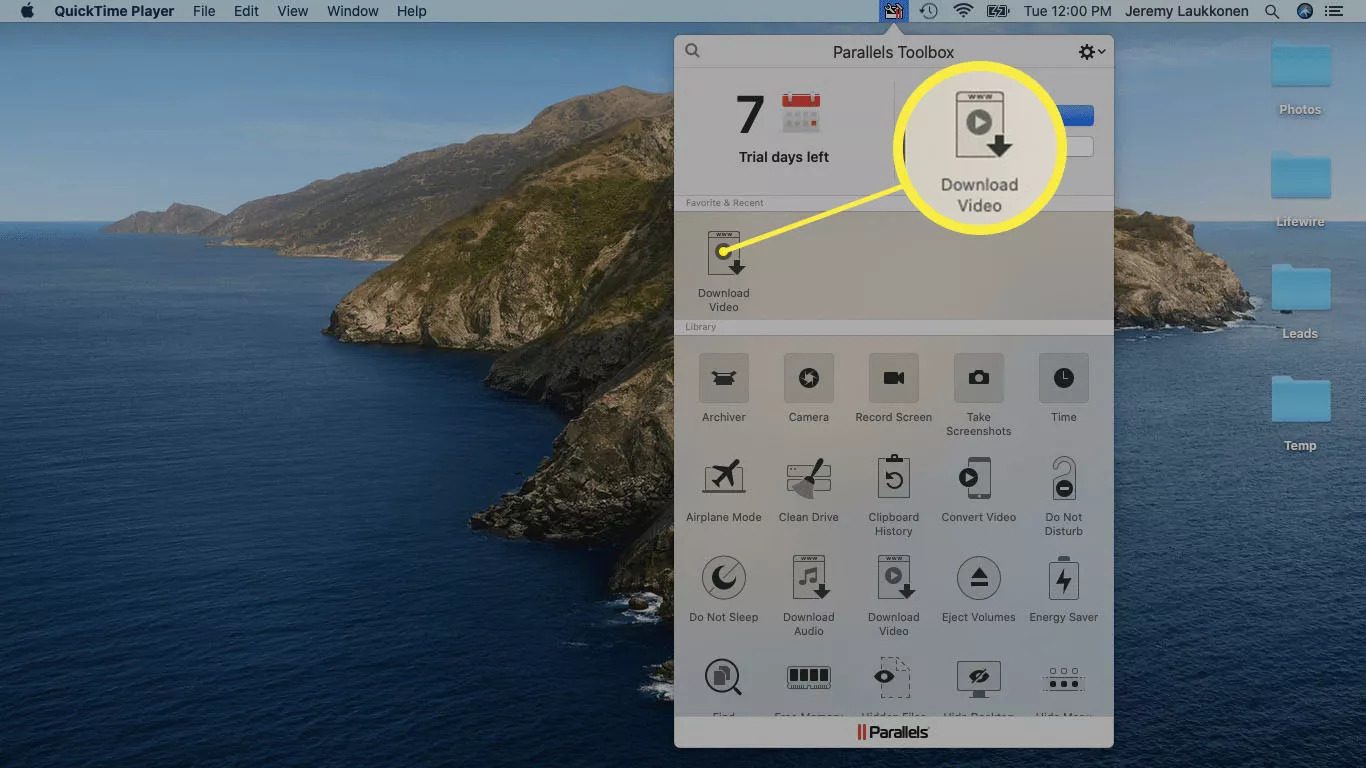The width and height of the screenshot is (1366, 768).
Task: Open Download Video under Favorite & Recent
Action: tap(723, 255)
